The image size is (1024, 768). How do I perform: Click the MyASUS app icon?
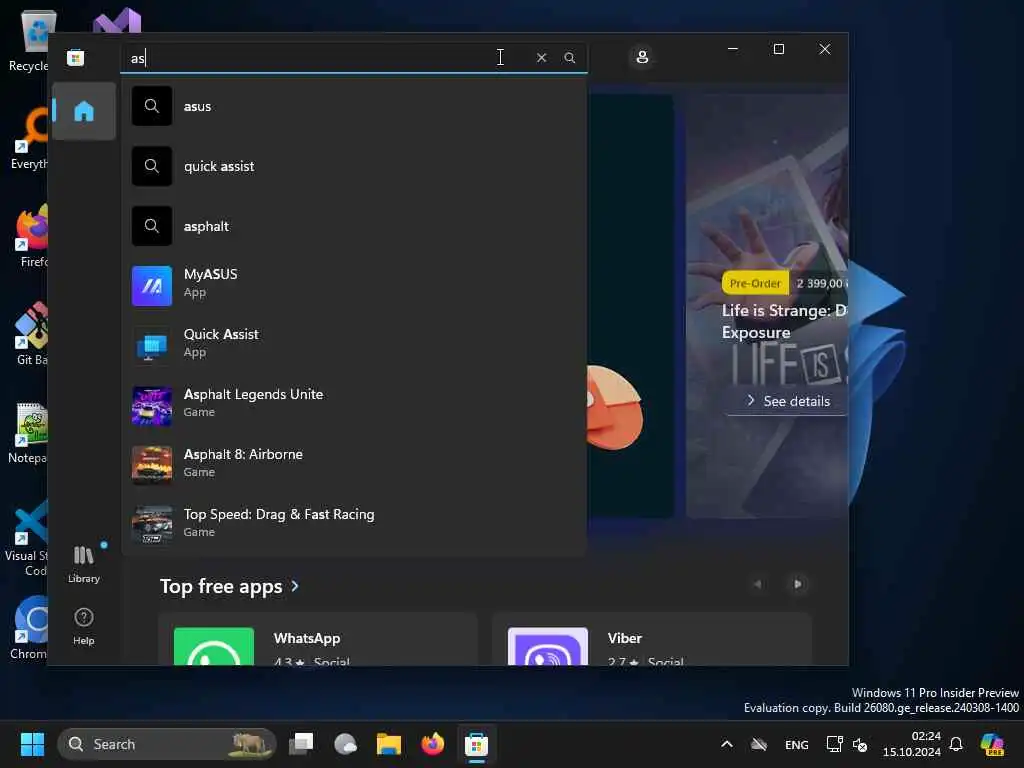click(x=152, y=286)
